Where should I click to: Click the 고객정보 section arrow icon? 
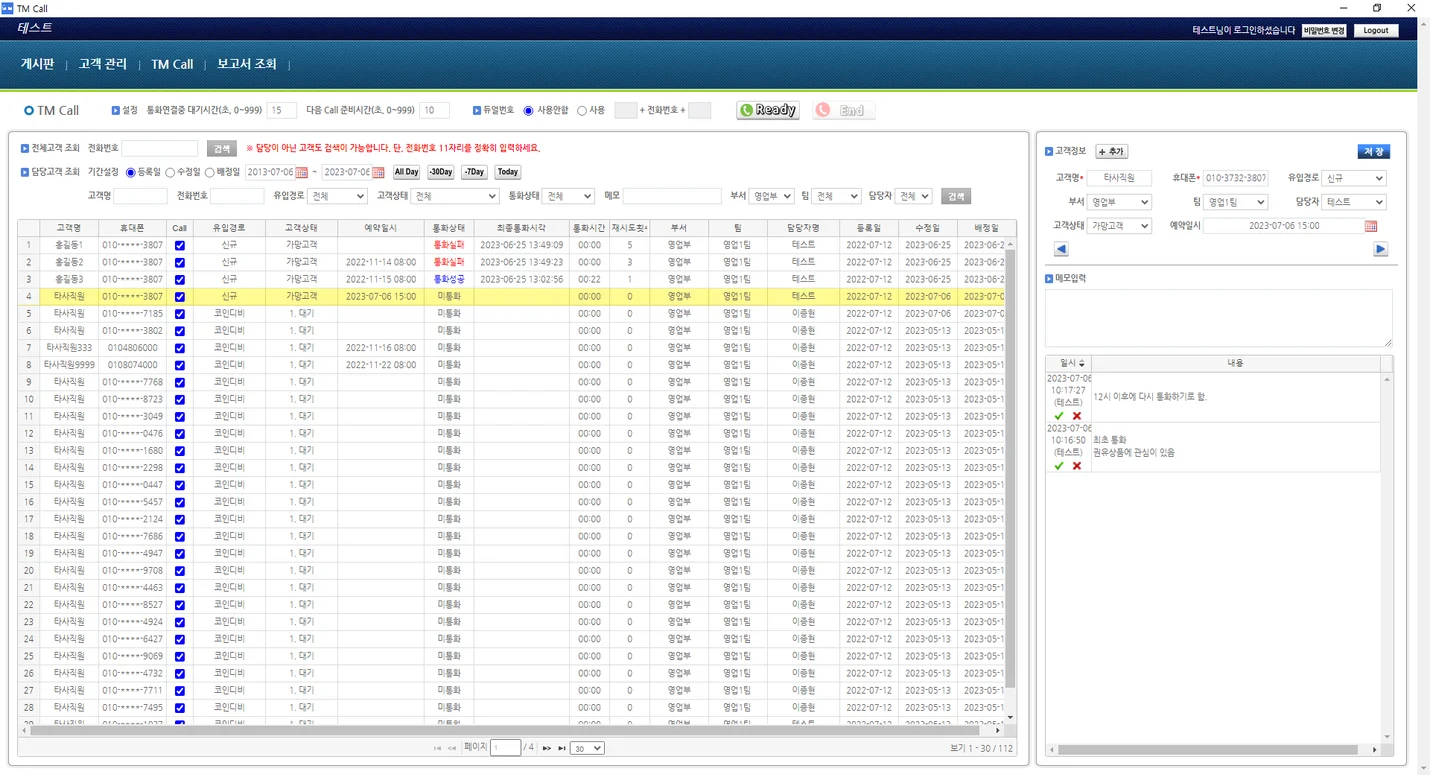(1049, 151)
